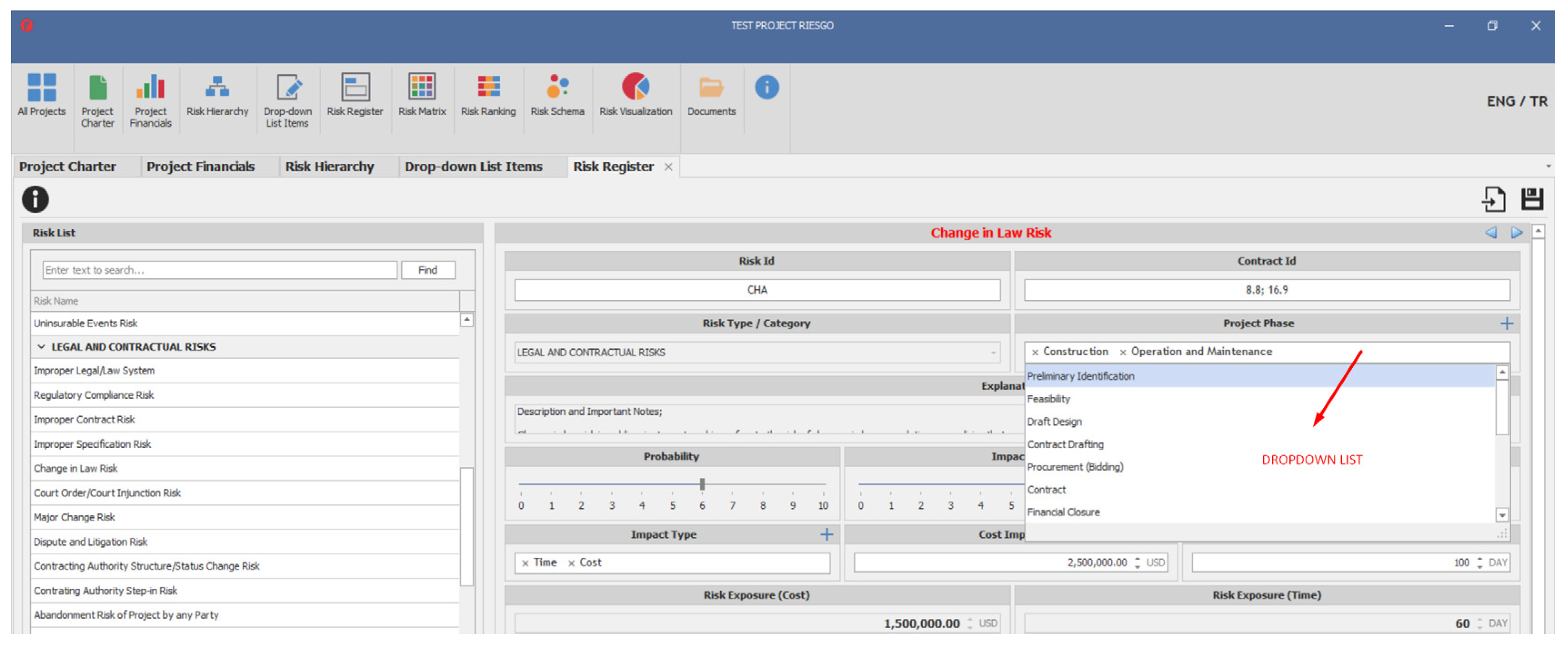This screenshot has width=1568, height=647.
Task: Click the Find button
Action: [427, 270]
